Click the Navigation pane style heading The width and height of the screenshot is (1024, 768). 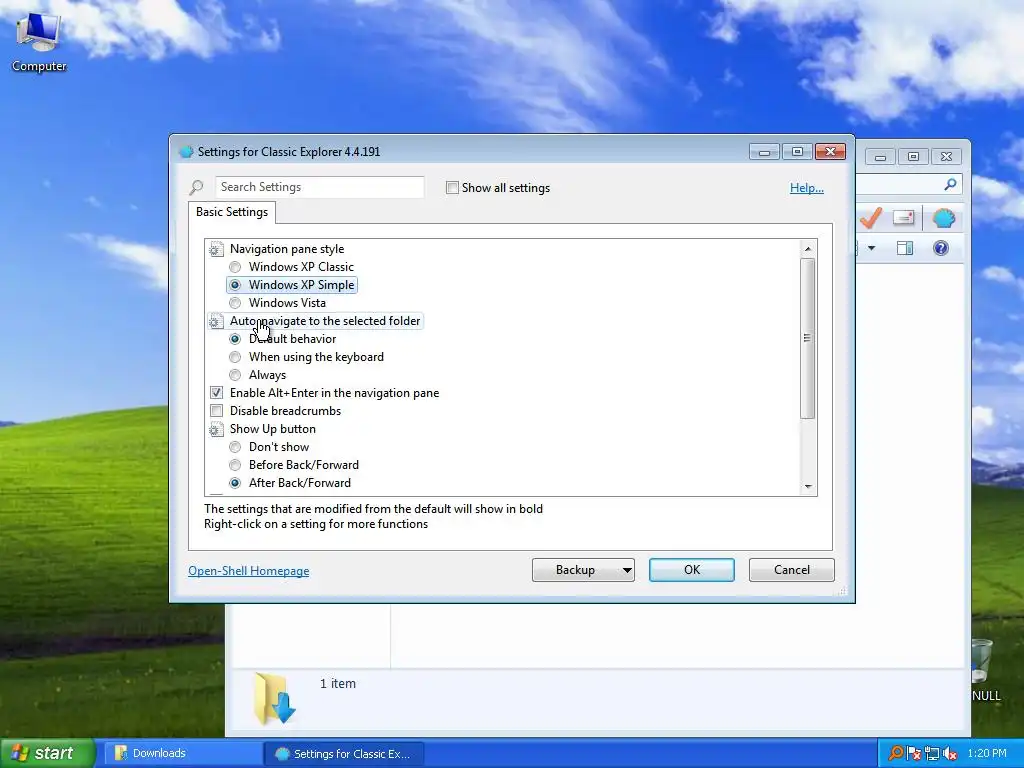pyautogui.click(x=287, y=249)
